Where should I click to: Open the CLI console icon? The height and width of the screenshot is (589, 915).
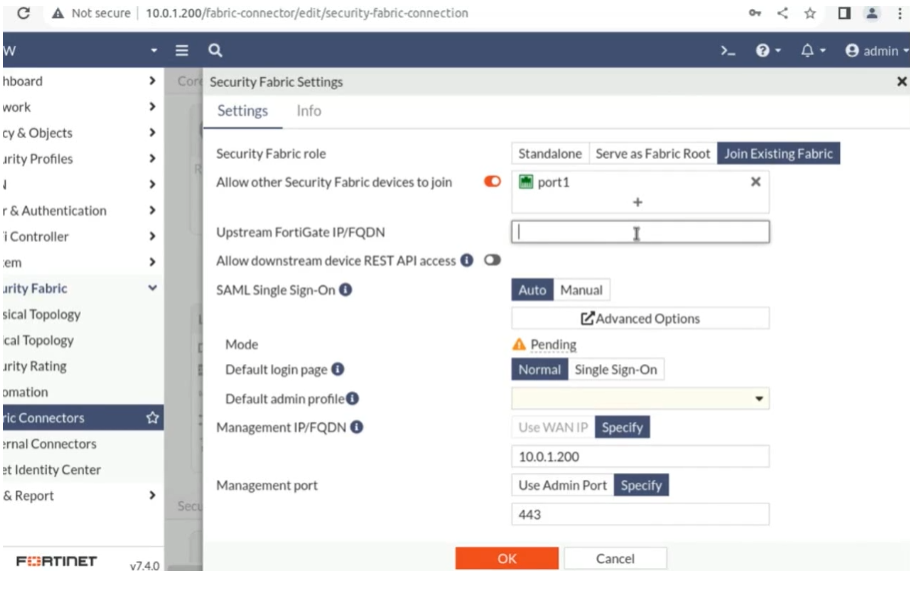[728, 51]
